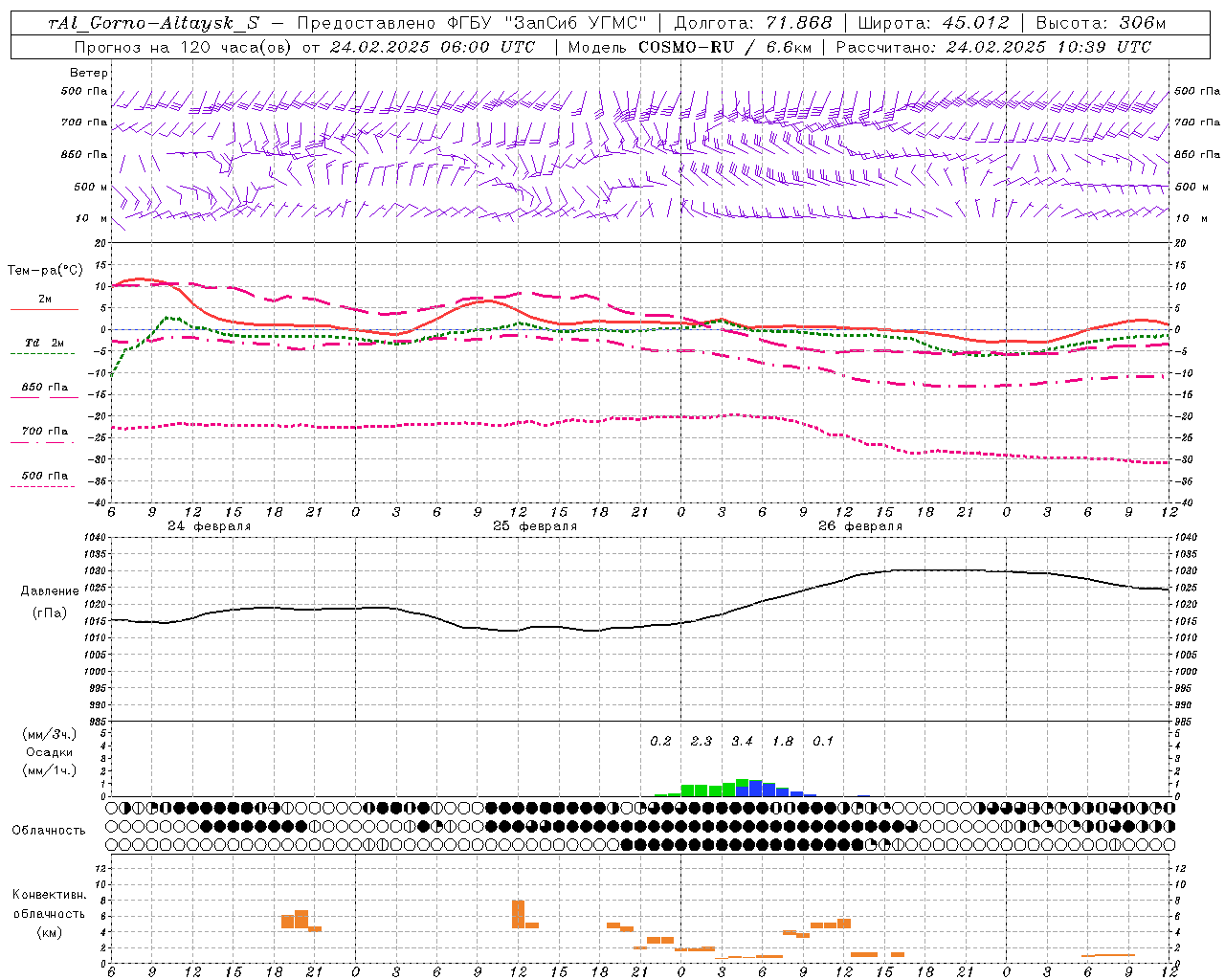Select calculation time 24.02.2025 10:39 UTC

pyautogui.click(x=1049, y=47)
